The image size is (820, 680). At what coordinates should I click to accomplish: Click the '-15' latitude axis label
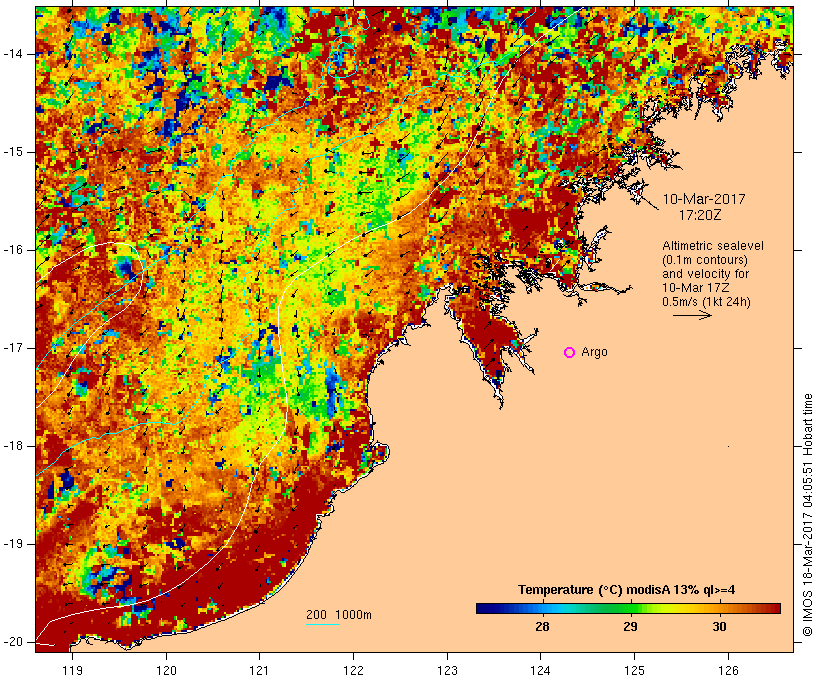point(12,152)
